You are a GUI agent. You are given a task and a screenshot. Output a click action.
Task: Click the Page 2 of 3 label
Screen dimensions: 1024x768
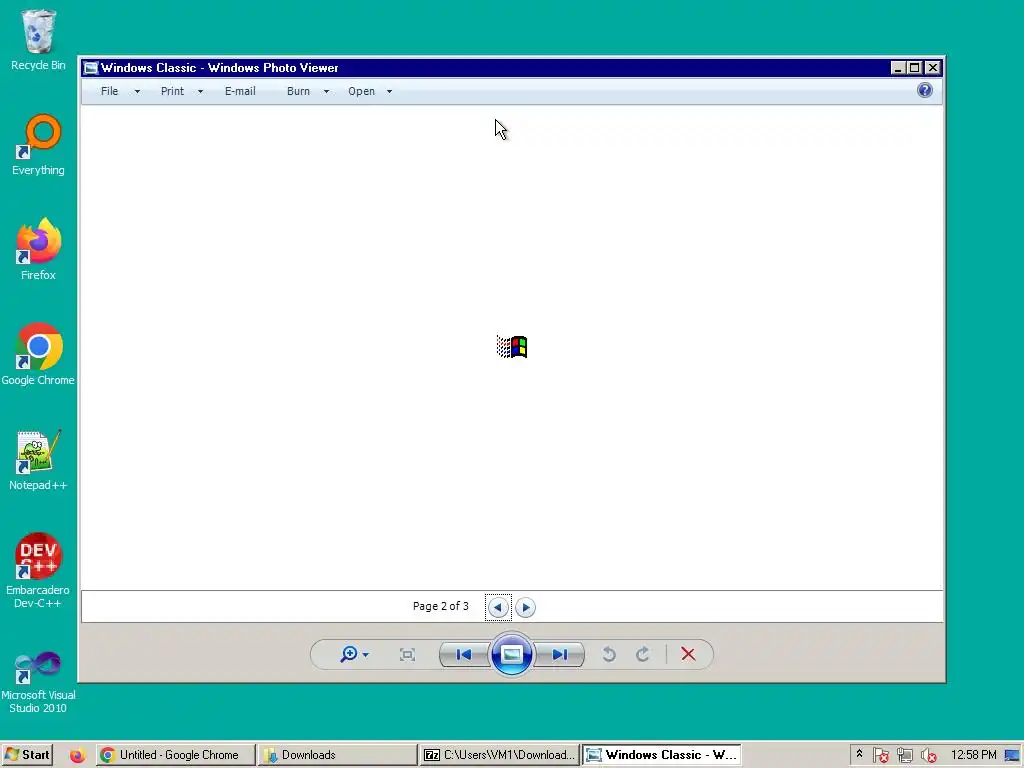coord(441,606)
